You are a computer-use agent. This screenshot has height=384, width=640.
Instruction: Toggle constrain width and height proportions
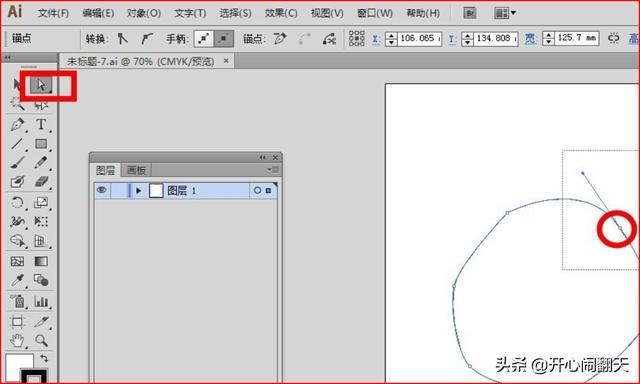coord(613,38)
